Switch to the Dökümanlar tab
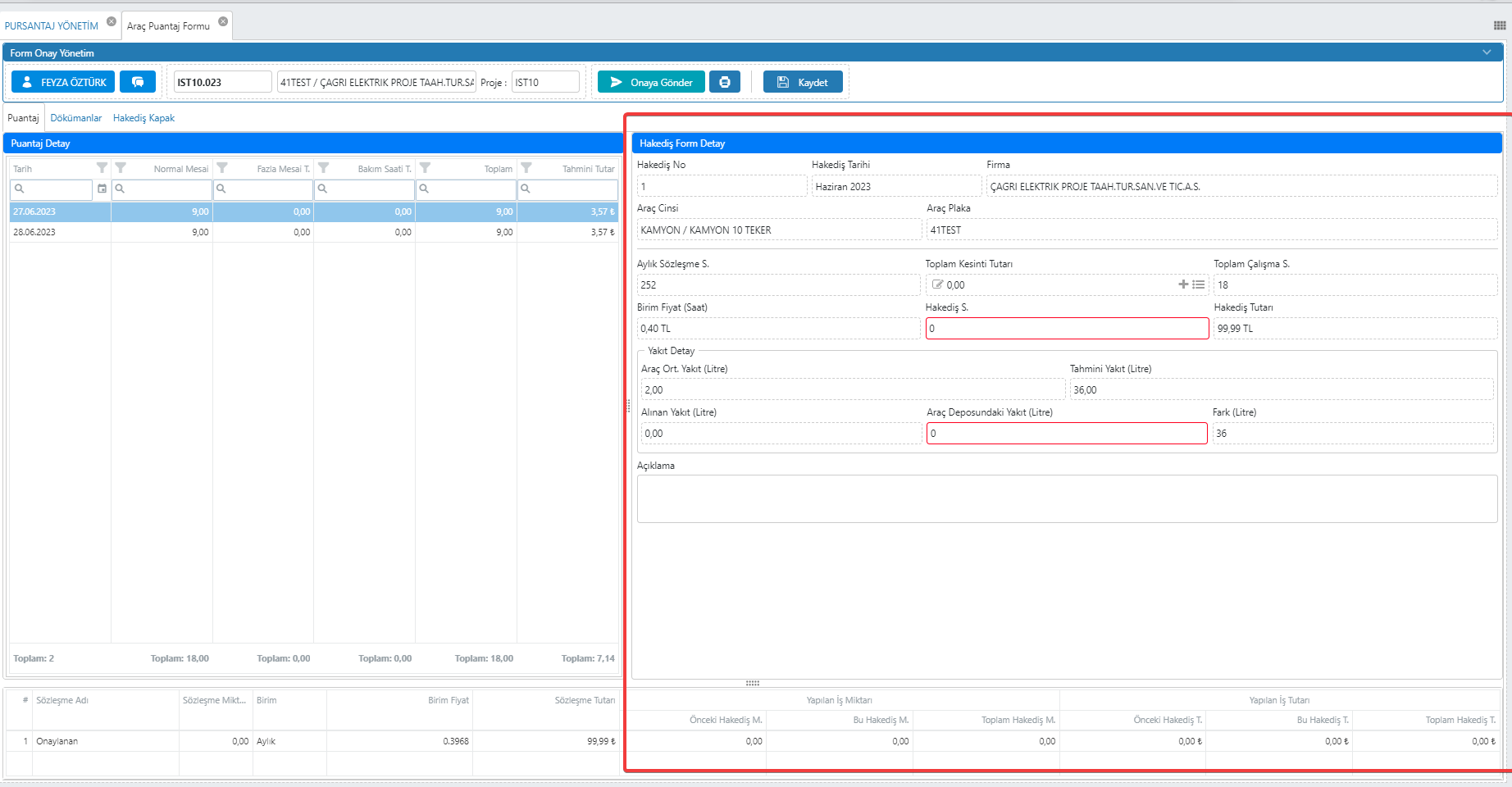 pos(76,118)
